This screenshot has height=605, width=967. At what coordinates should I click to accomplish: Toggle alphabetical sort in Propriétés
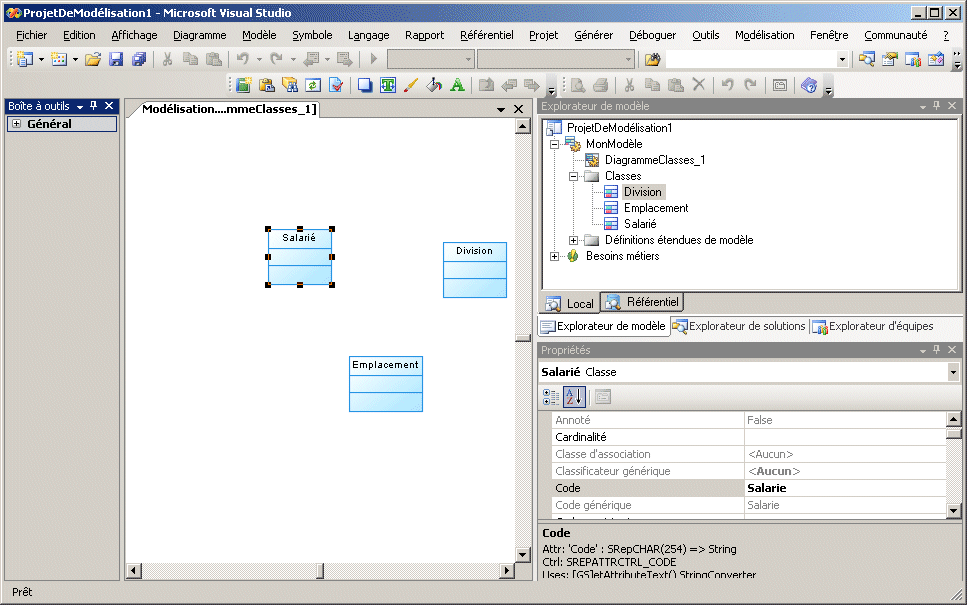click(x=574, y=397)
